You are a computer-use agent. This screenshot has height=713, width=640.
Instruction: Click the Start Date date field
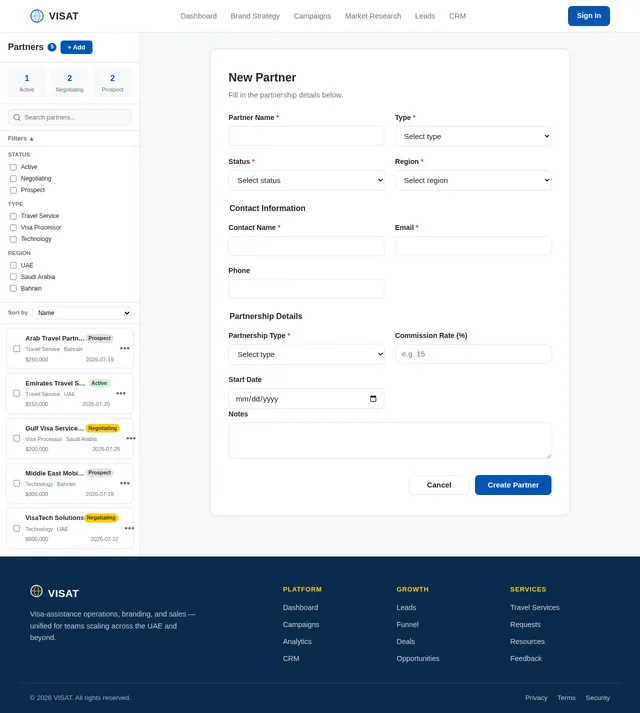click(306, 399)
